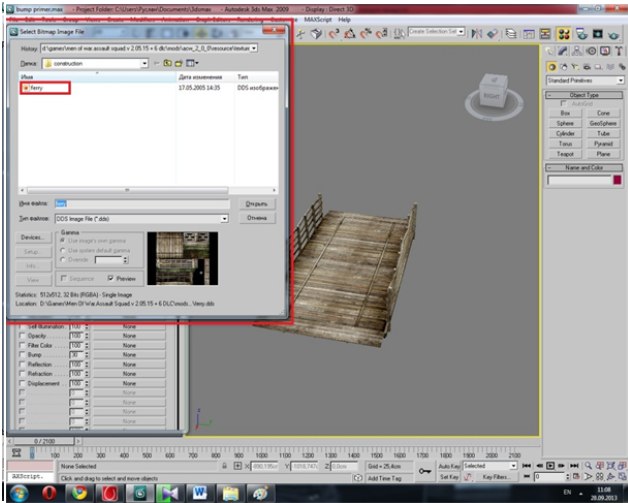Click the Devices button
The height and width of the screenshot is (503, 628).
[x=33, y=237]
